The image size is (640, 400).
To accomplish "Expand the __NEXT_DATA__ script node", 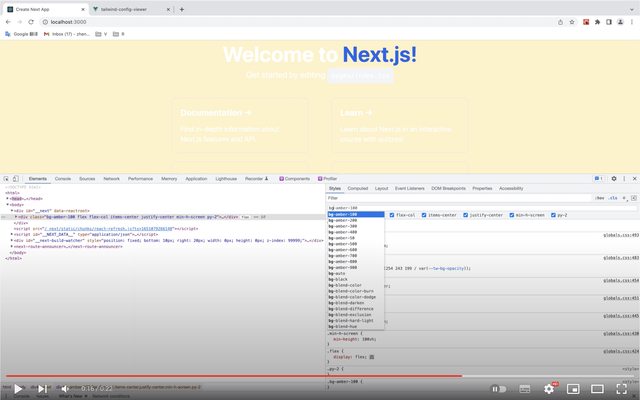I will click(x=12, y=235).
